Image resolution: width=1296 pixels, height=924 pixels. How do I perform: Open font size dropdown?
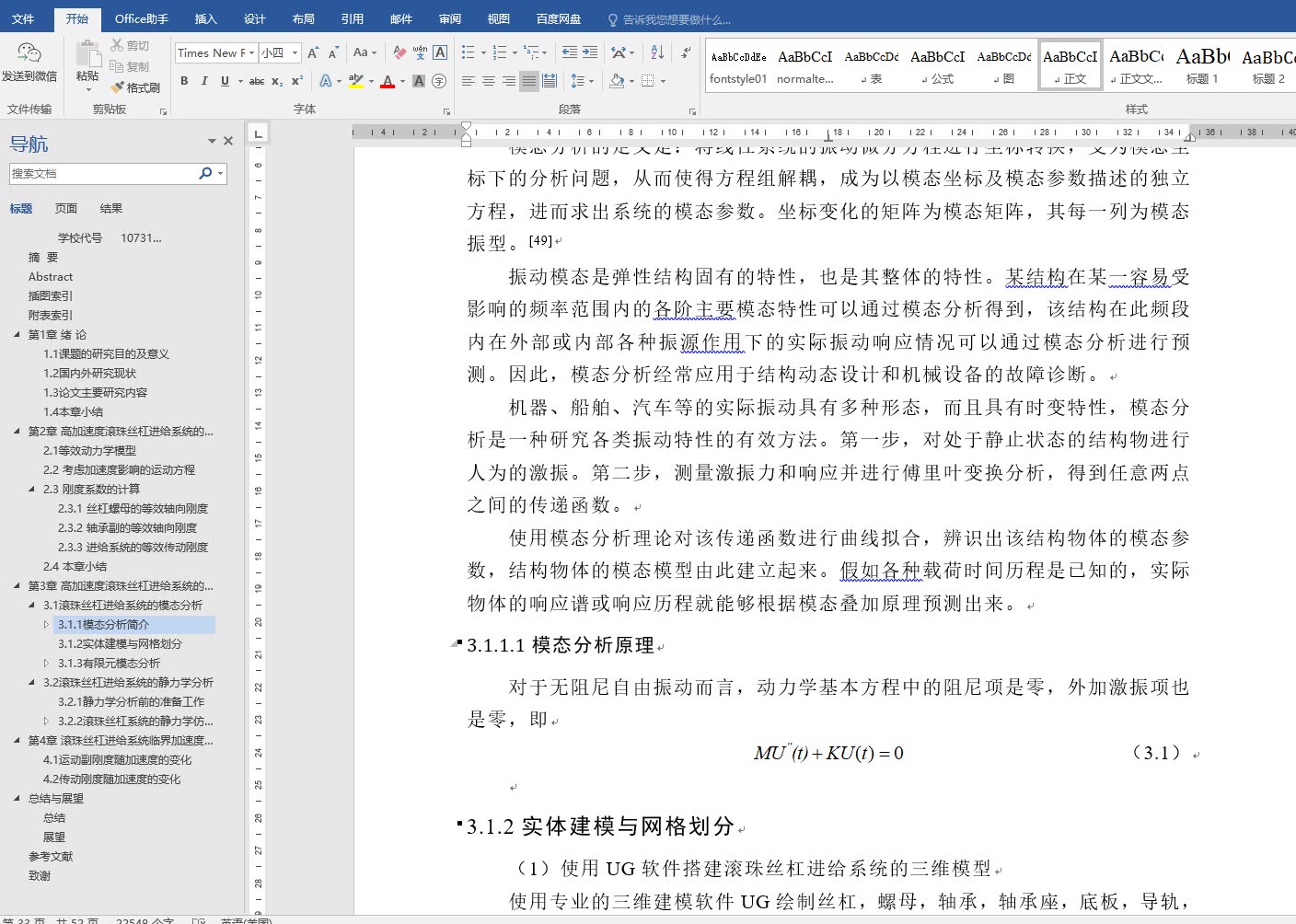click(295, 53)
